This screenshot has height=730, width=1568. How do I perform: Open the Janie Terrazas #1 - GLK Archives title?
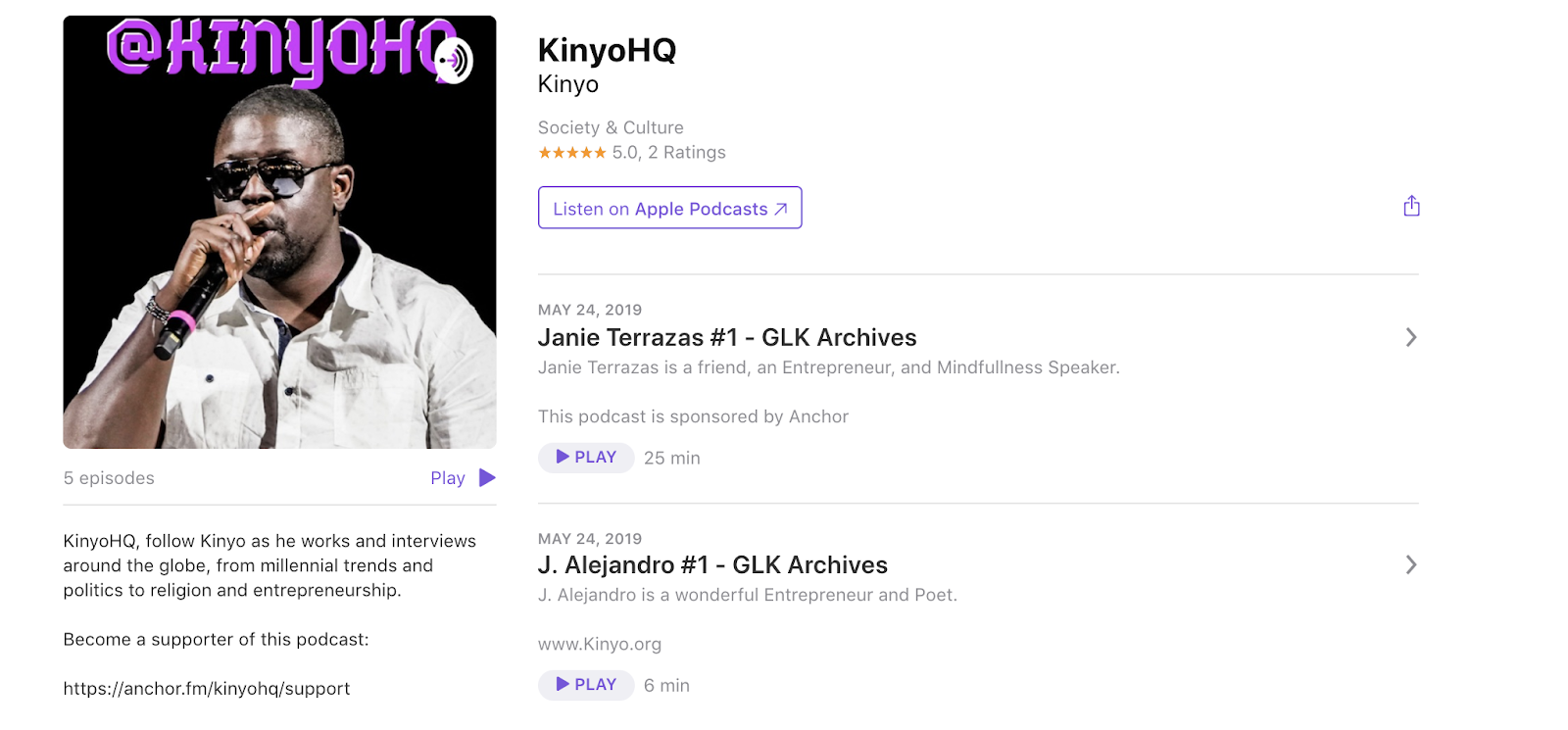click(727, 337)
